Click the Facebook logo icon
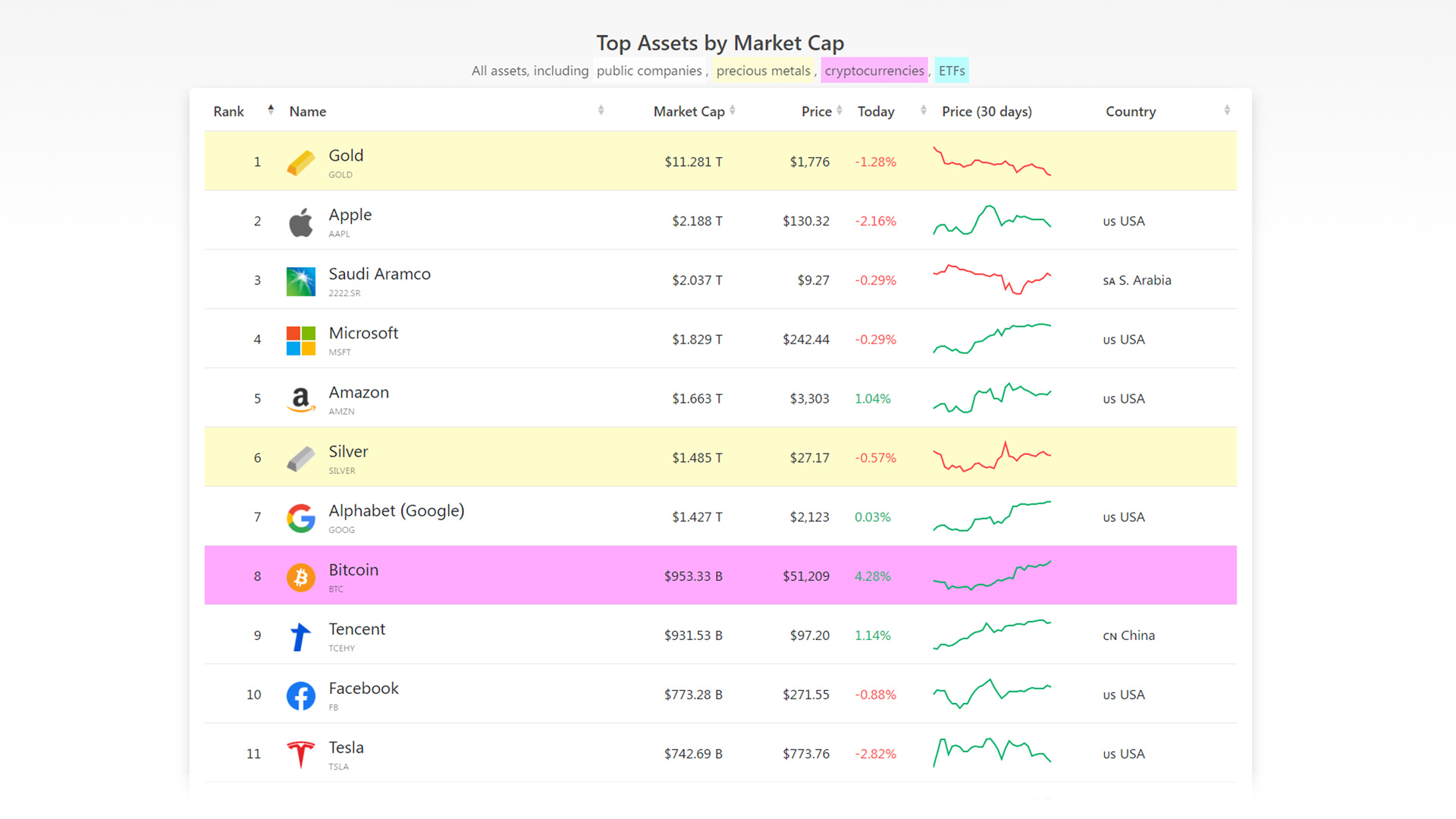1456x819 pixels. pyautogui.click(x=301, y=695)
